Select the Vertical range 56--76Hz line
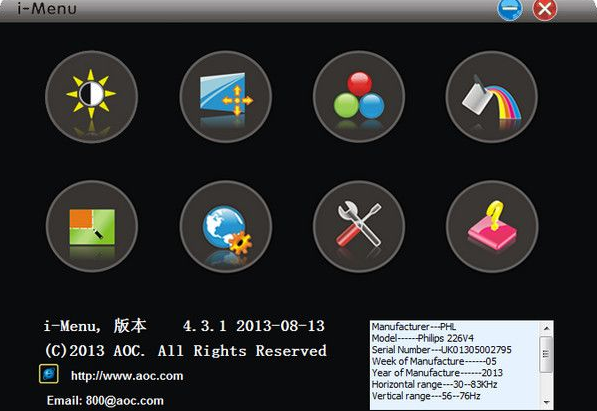This screenshot has height=411, width=597. (x=426, y=396)
